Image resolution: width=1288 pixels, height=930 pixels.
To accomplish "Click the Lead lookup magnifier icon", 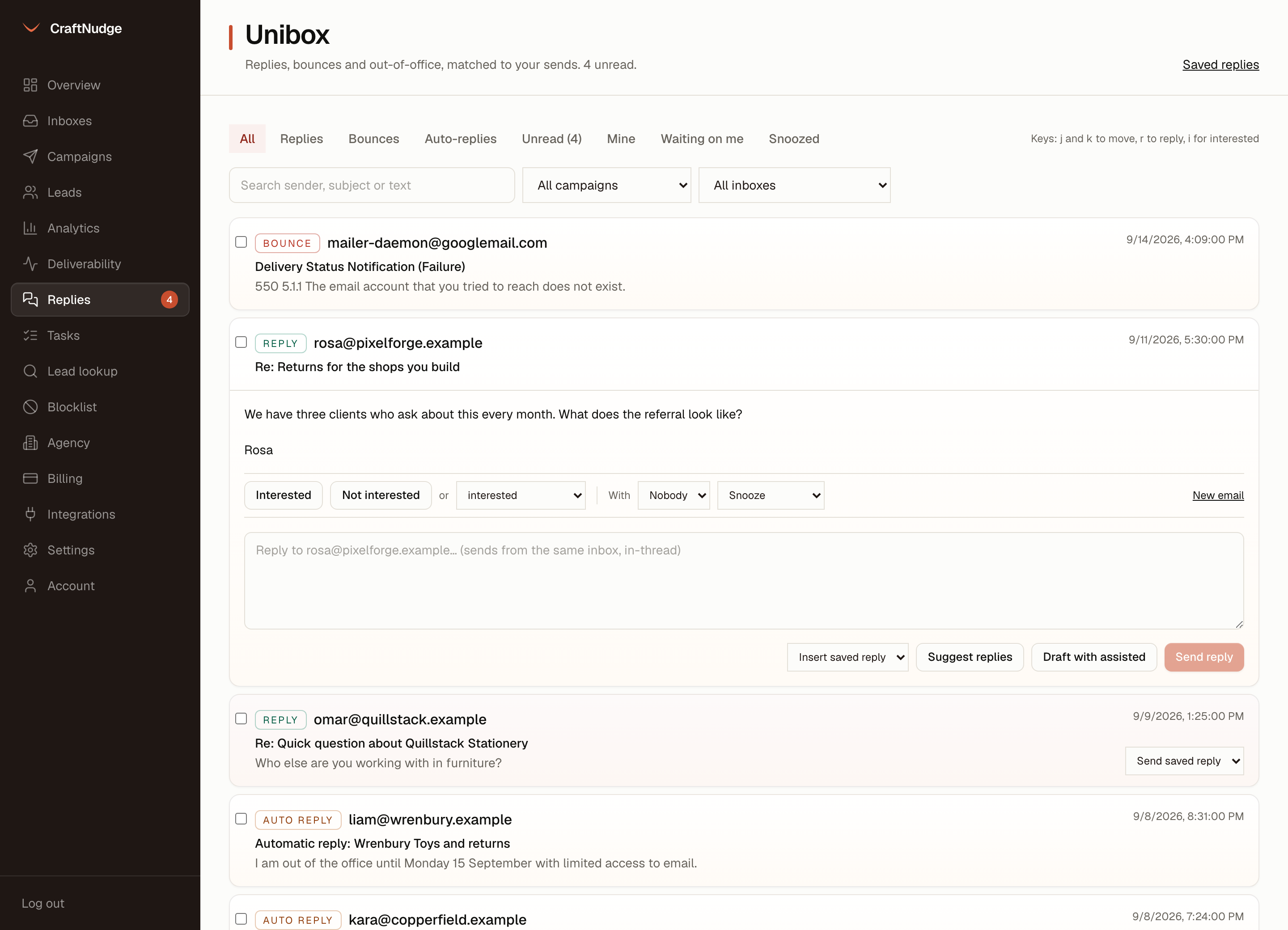I will click(x=30, y=371).
